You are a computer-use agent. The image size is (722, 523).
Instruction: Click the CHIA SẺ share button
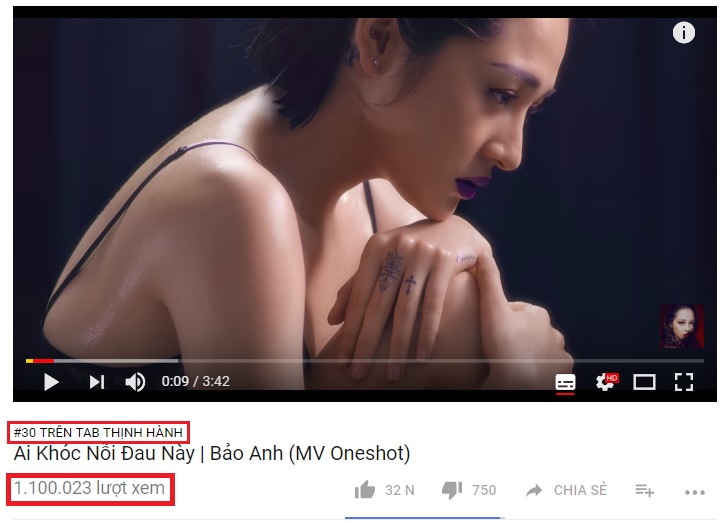pos(580,490)
